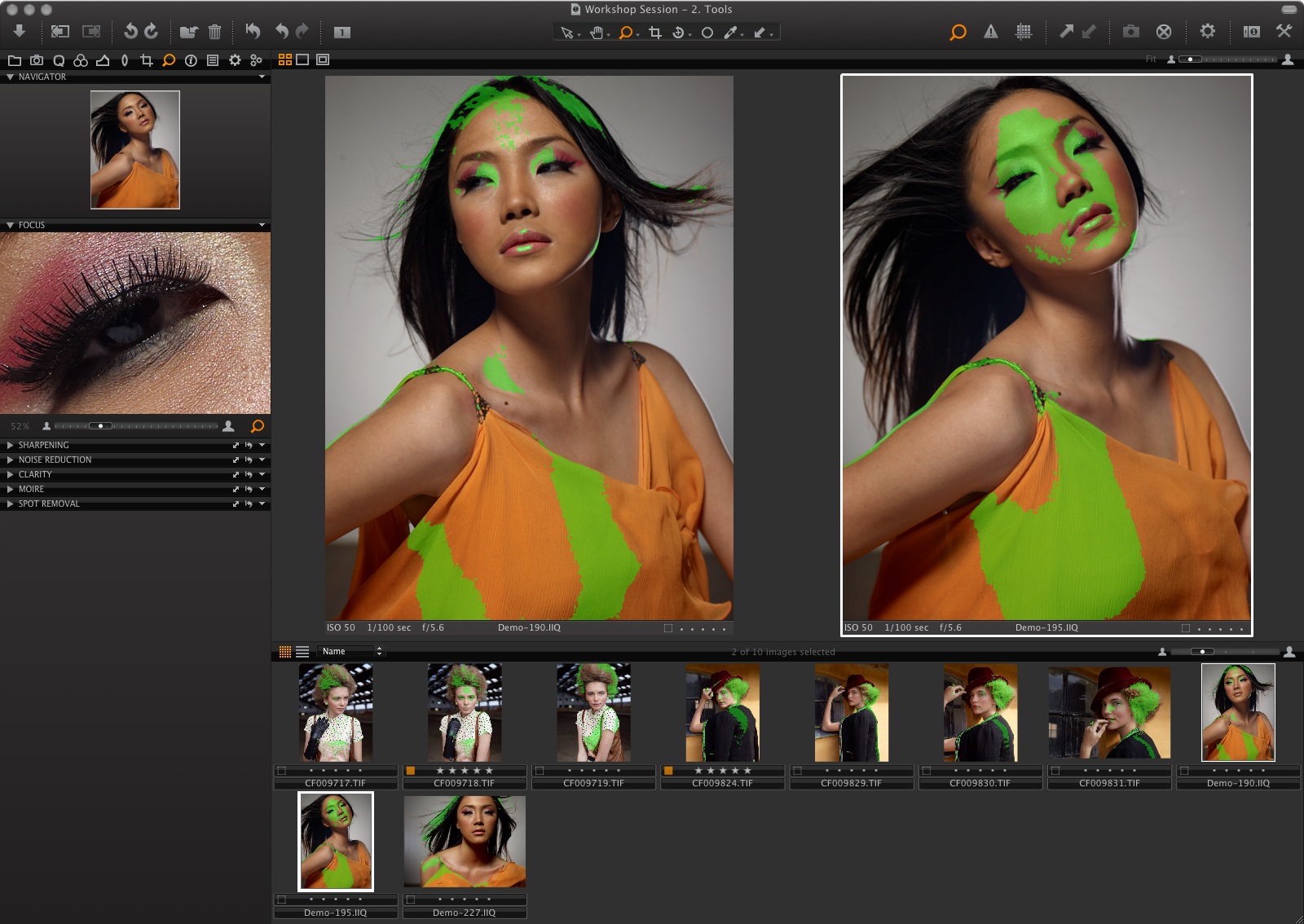Open the Library folder tool tab
This screenshot has width=1304, height=924.
[15, 59]
